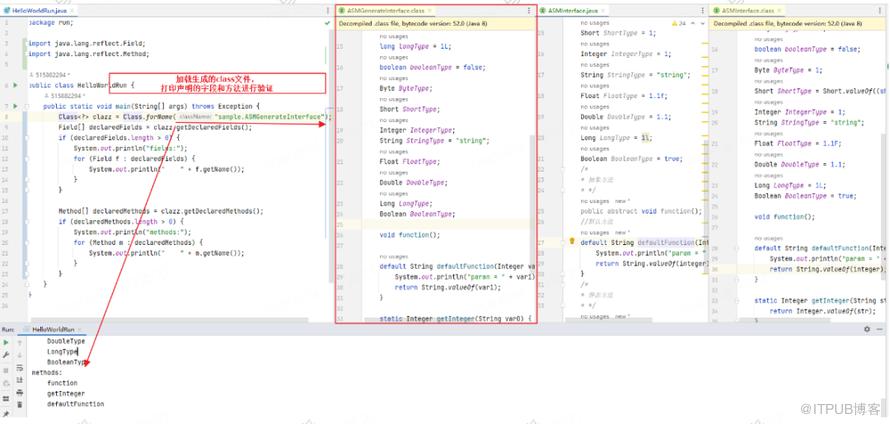This screenshot has width=890, height=424.
Task: Click run gutter arrow beside main method
Action: [15, 106]
